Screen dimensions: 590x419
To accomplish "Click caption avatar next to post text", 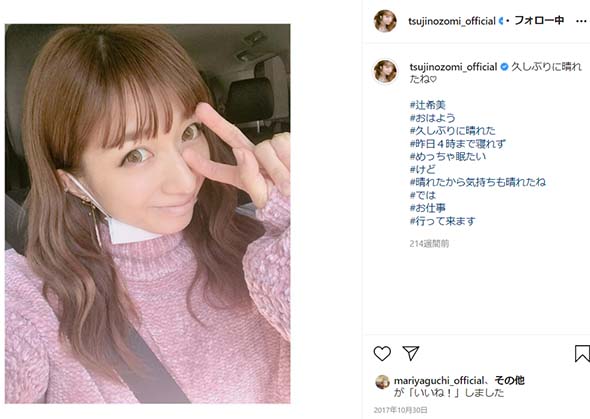I will pos(385,71).
